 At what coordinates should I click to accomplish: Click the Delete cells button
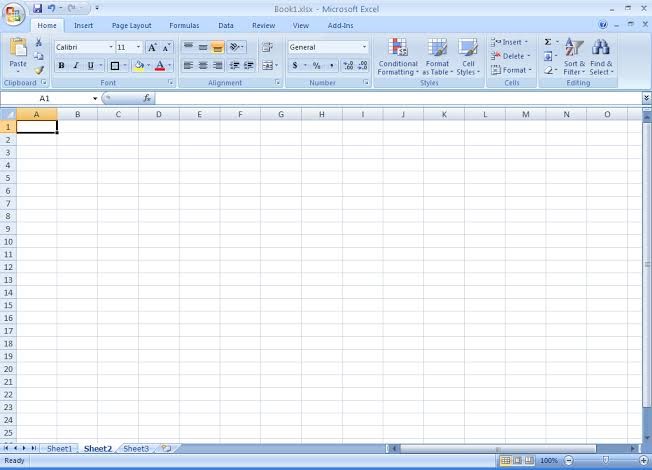510,56
